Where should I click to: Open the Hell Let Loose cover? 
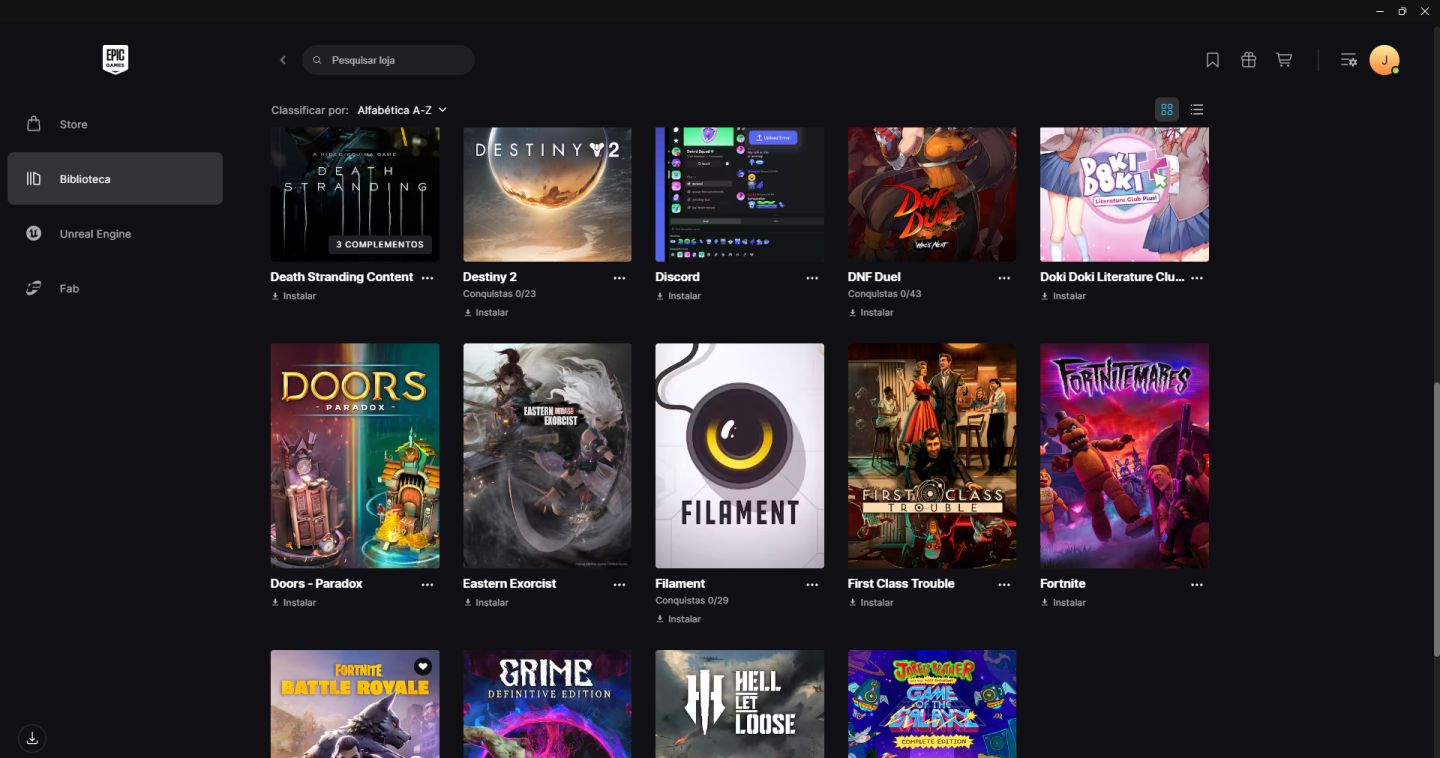[740, 704]
